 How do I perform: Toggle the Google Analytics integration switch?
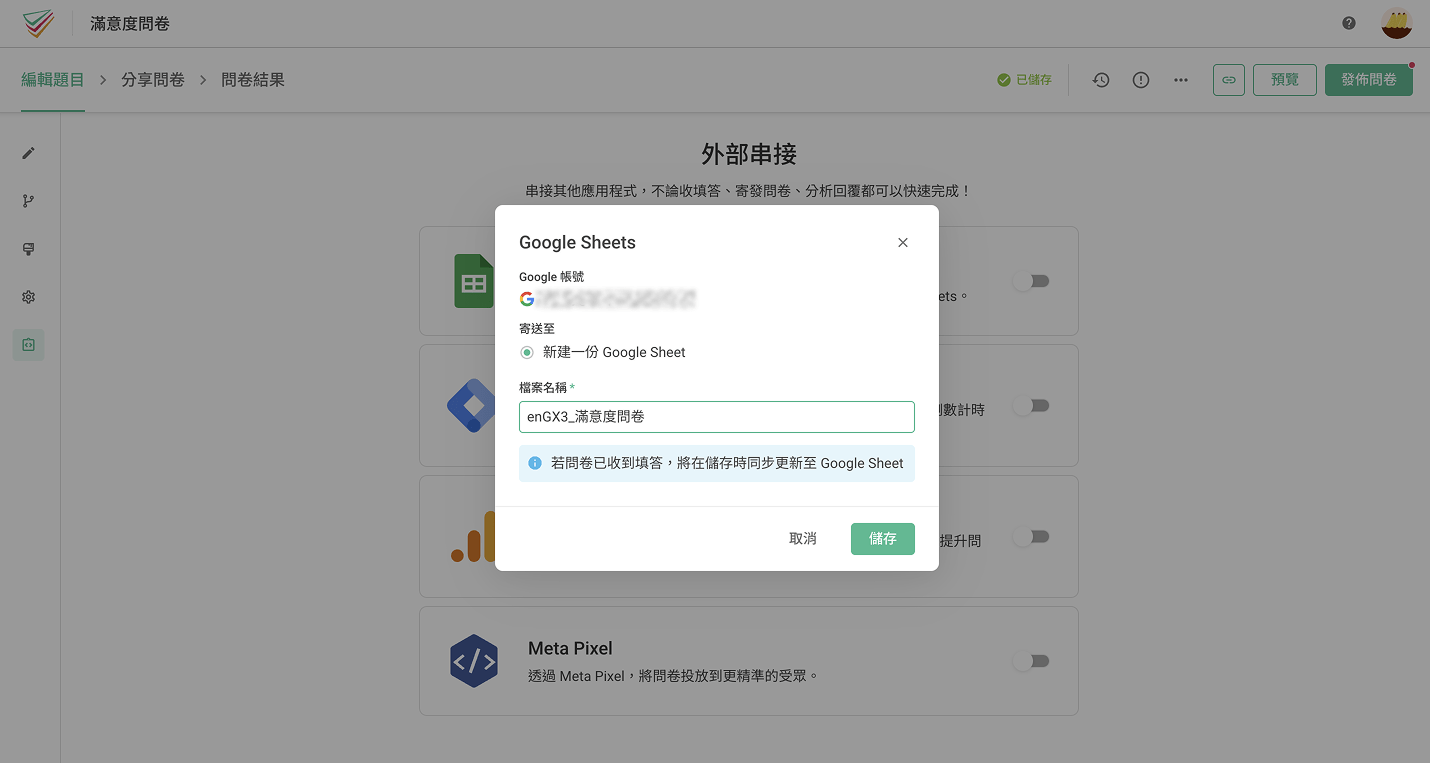click(x=1031, y=537)
